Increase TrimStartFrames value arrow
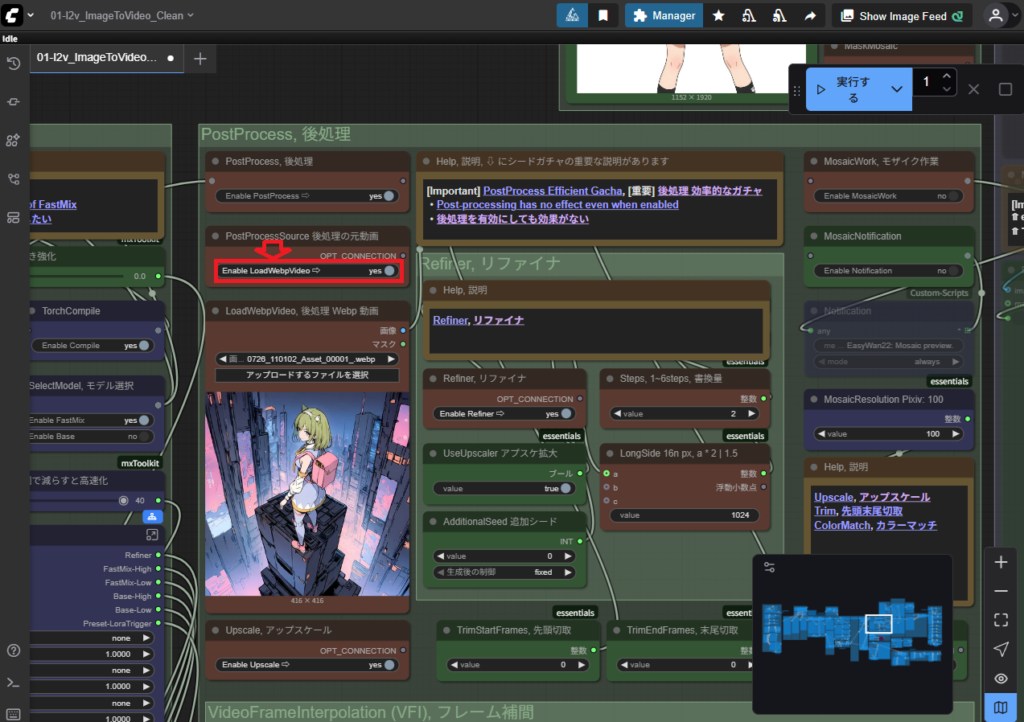 coord(581,665)
